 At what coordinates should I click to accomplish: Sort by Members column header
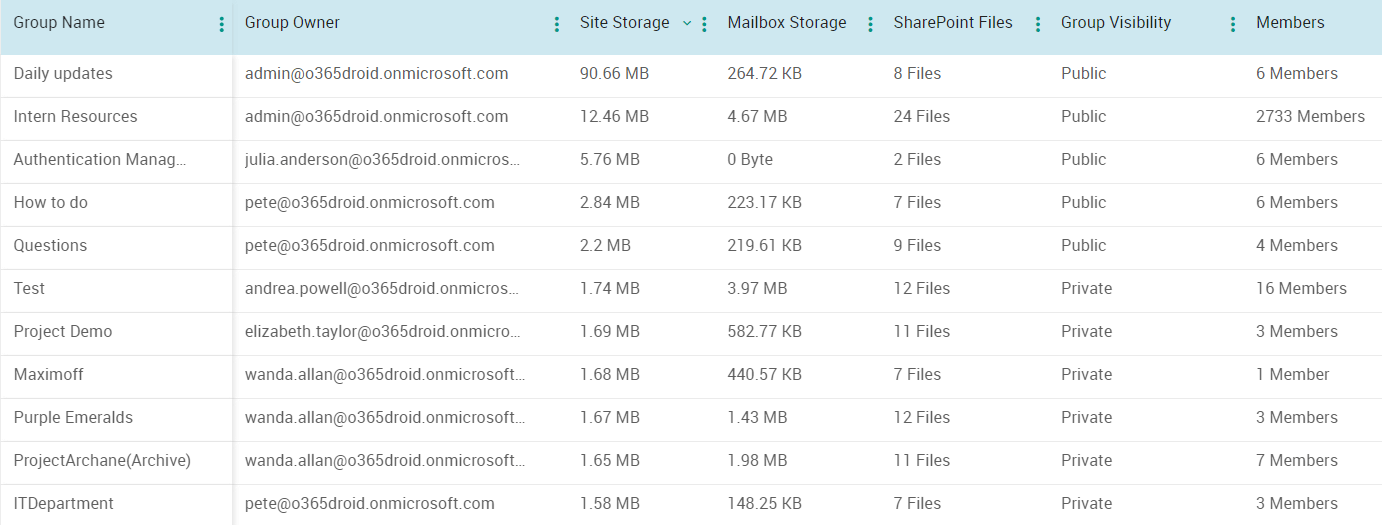[1290, 23]
